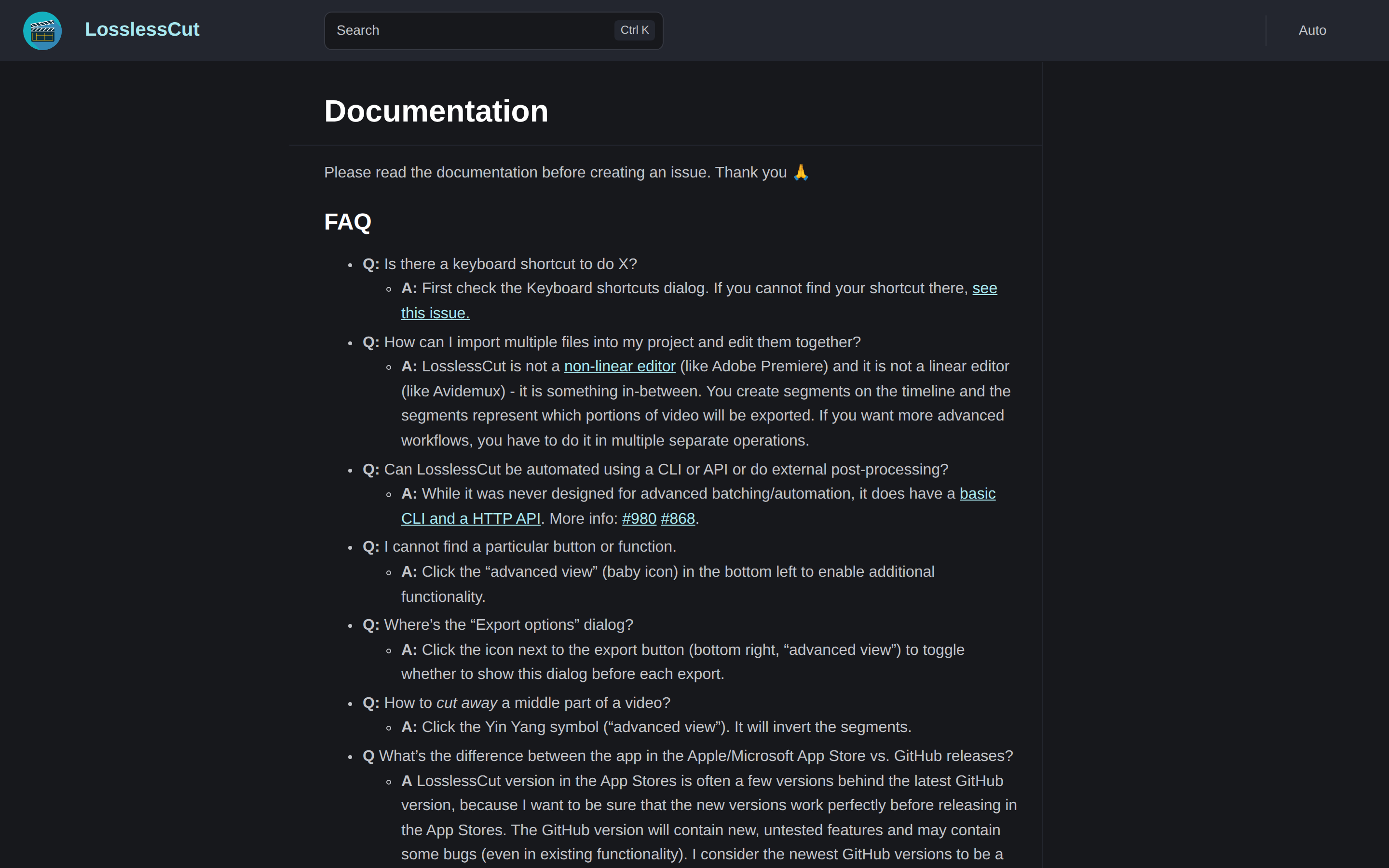Click the praying hands emoji
Image resolution: width=1389 pixels, height=868 pixels.
801,172
